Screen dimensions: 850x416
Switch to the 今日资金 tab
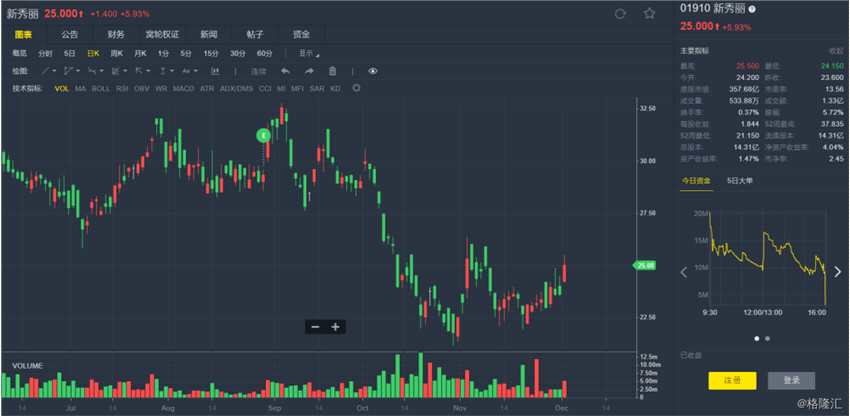coord(696,181)
